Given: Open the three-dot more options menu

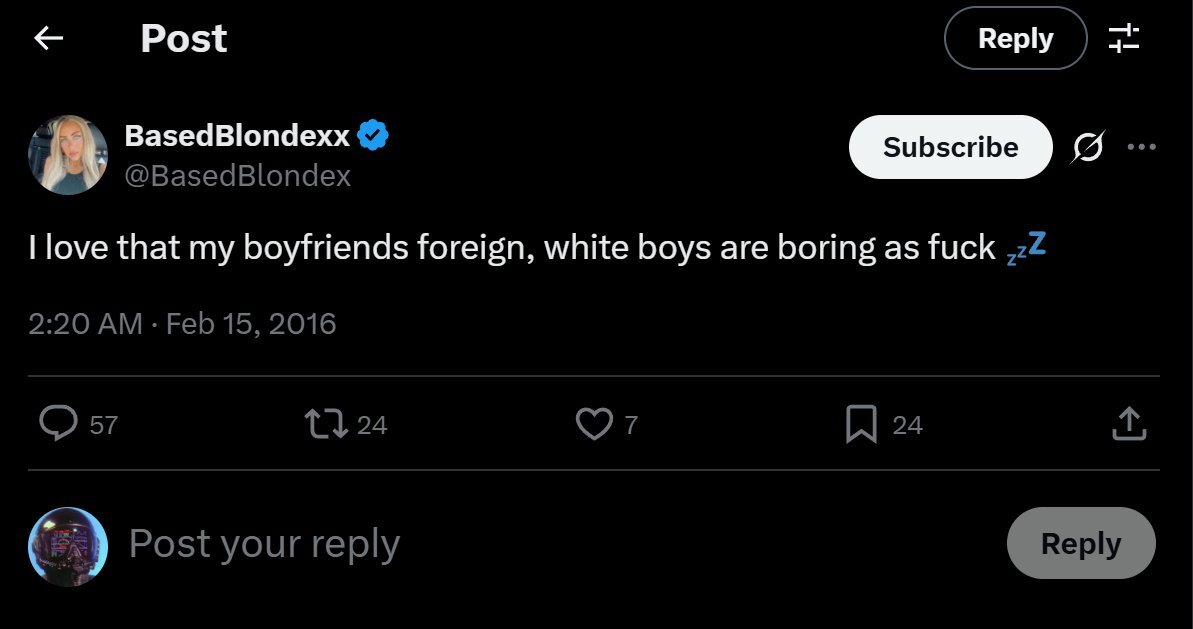Looking at the screenshot, I should 1141,147.
